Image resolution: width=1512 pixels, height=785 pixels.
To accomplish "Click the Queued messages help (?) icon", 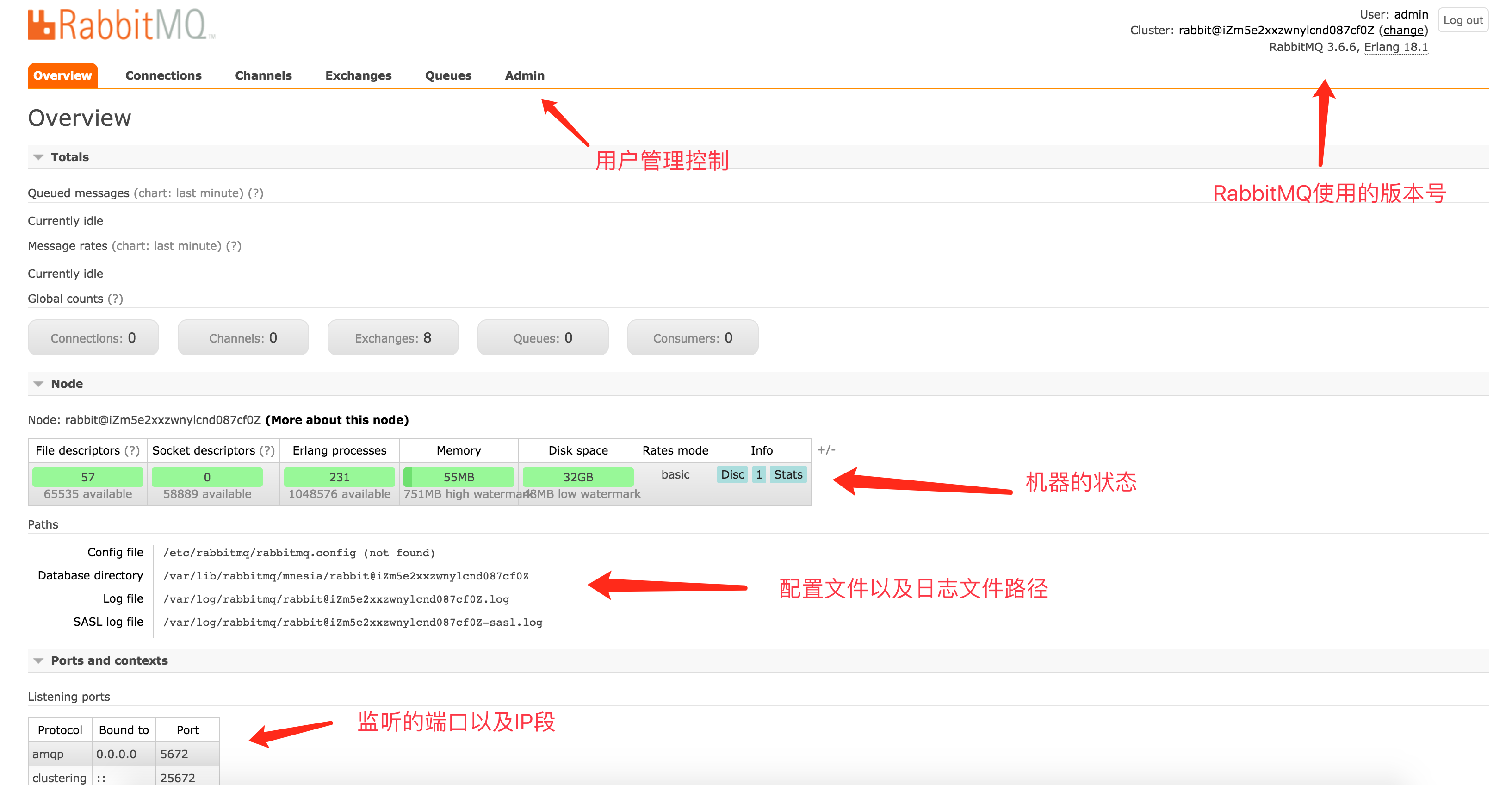I will click(x=255, y=193).
